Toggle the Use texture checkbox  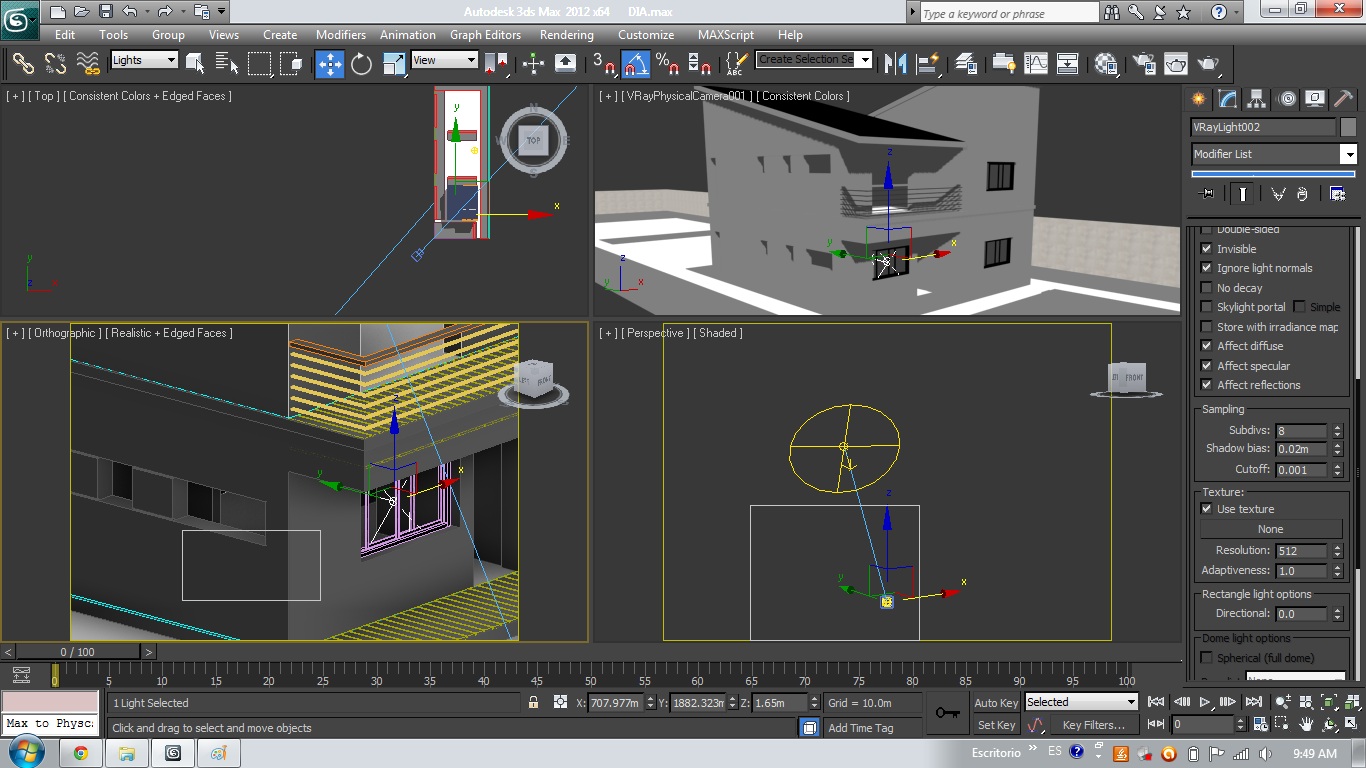pos(1206,509)
